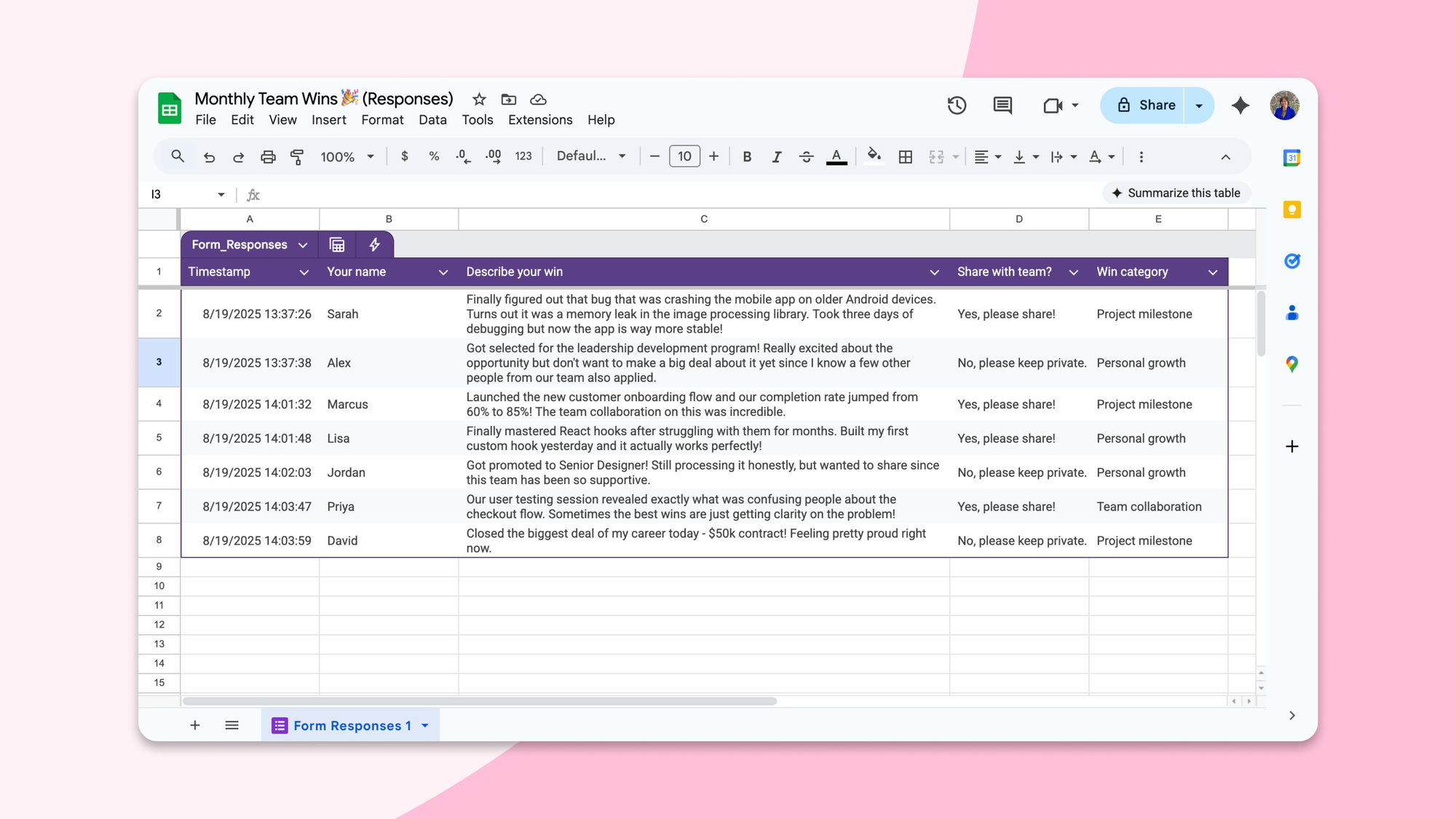The image size is (1456, 819).
Task: Open the version history clock icon
Action: coord(957,106)
